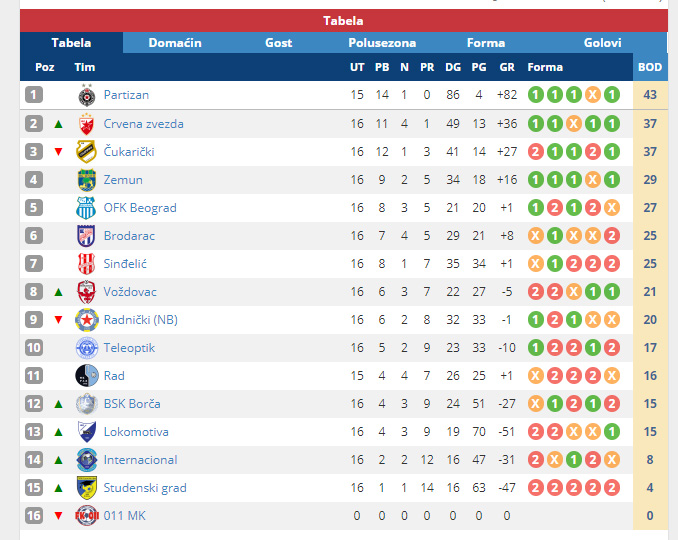
Task: Click the BOD column header
Action: (x=650, y=67)
